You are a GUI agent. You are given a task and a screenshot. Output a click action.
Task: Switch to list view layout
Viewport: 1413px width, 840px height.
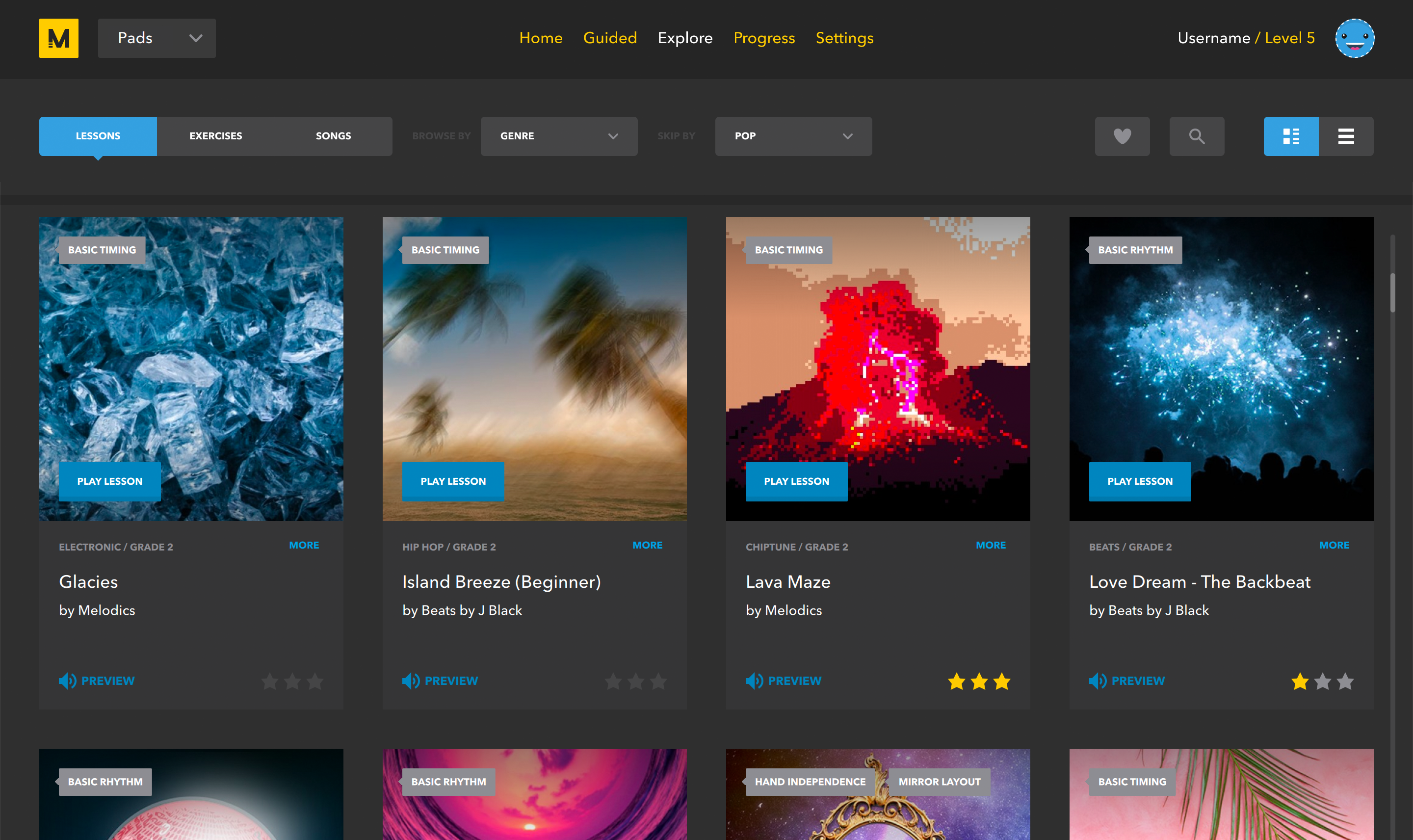coord(1345,136)
